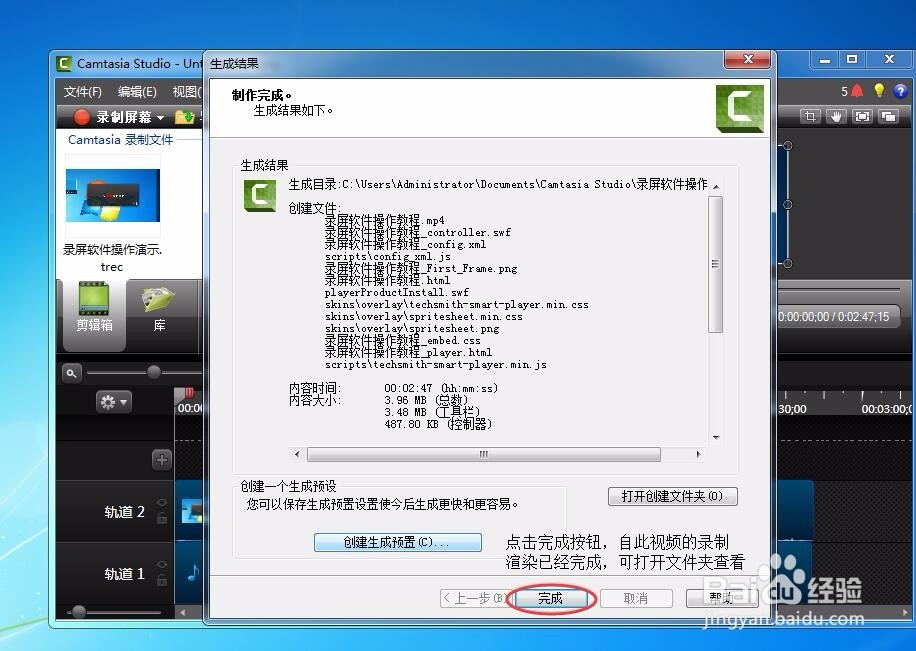Click the full screen preview icon
The height and width of the screenshot is (651, 916).
pyautogui.click(x=862, y=116)
